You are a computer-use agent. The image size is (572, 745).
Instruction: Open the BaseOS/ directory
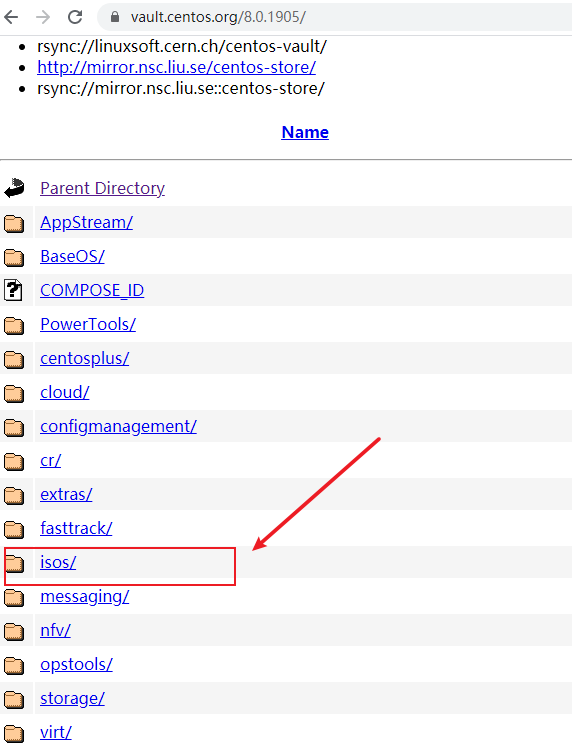tap(72, 256)
